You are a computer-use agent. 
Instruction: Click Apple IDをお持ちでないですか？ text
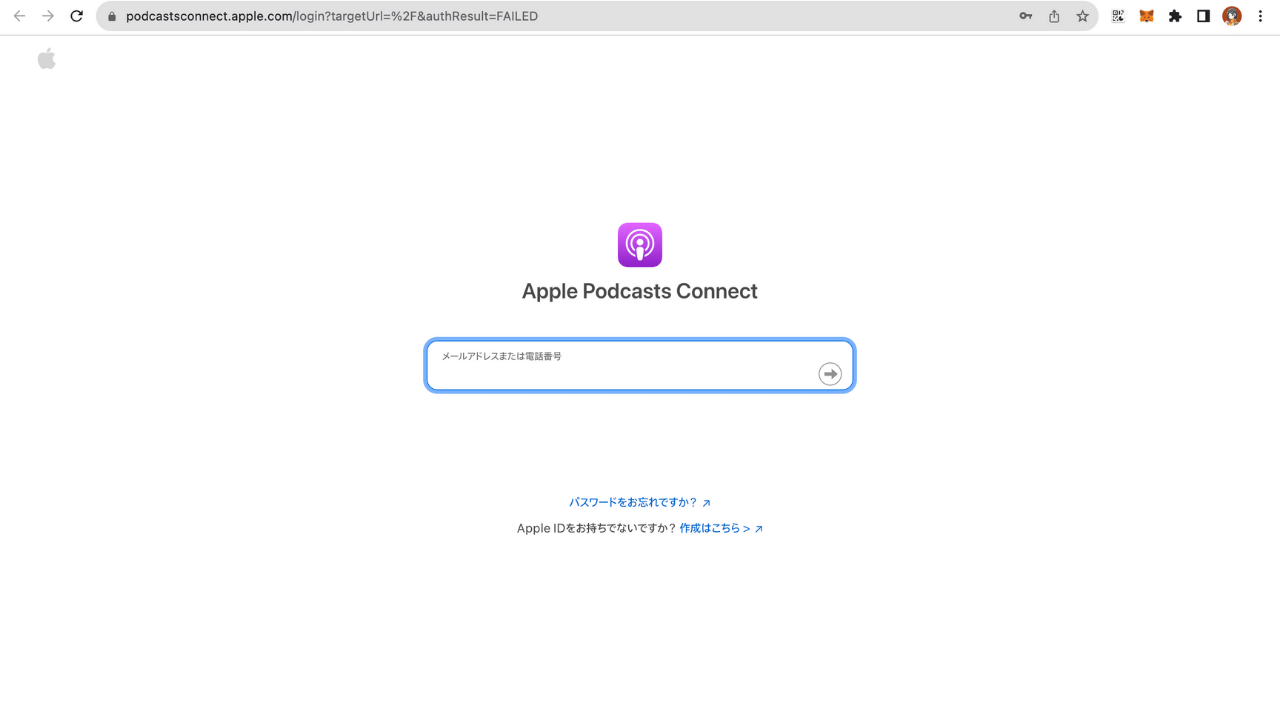[x=596, y=529]
